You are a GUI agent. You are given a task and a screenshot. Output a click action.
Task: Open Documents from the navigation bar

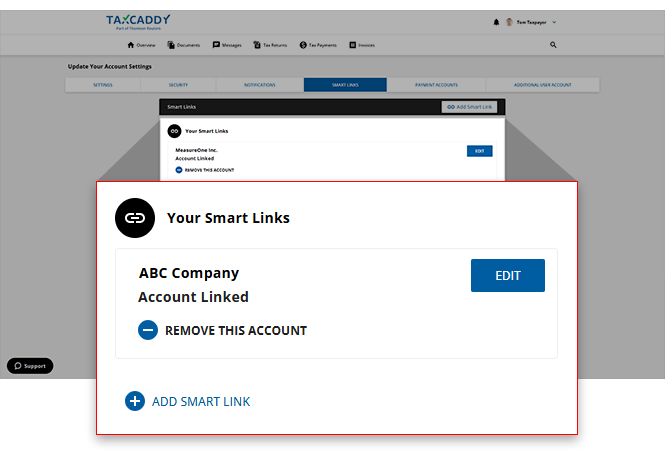click(184, 45)
